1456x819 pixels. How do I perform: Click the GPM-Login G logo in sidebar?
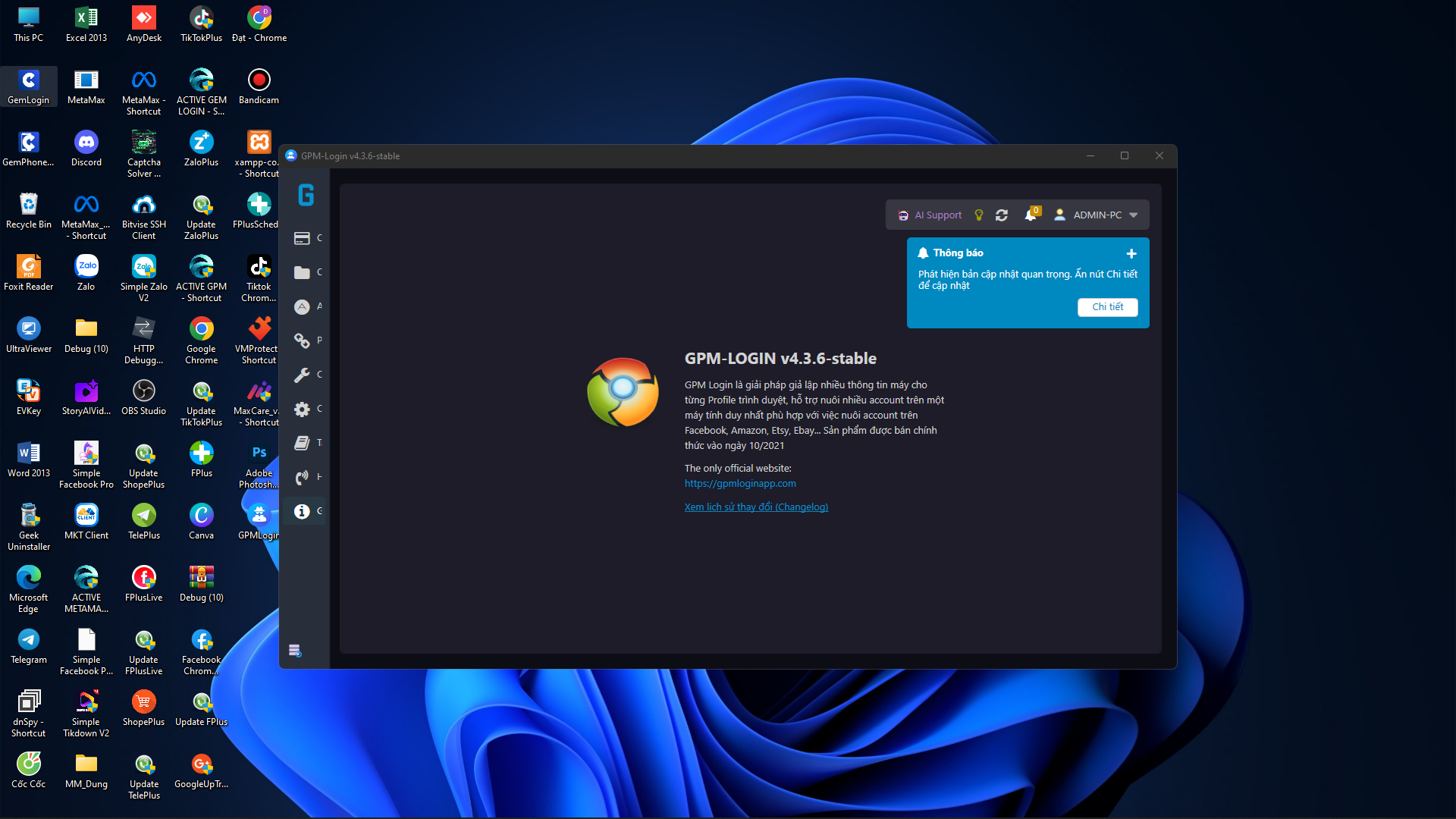point(306,196)
